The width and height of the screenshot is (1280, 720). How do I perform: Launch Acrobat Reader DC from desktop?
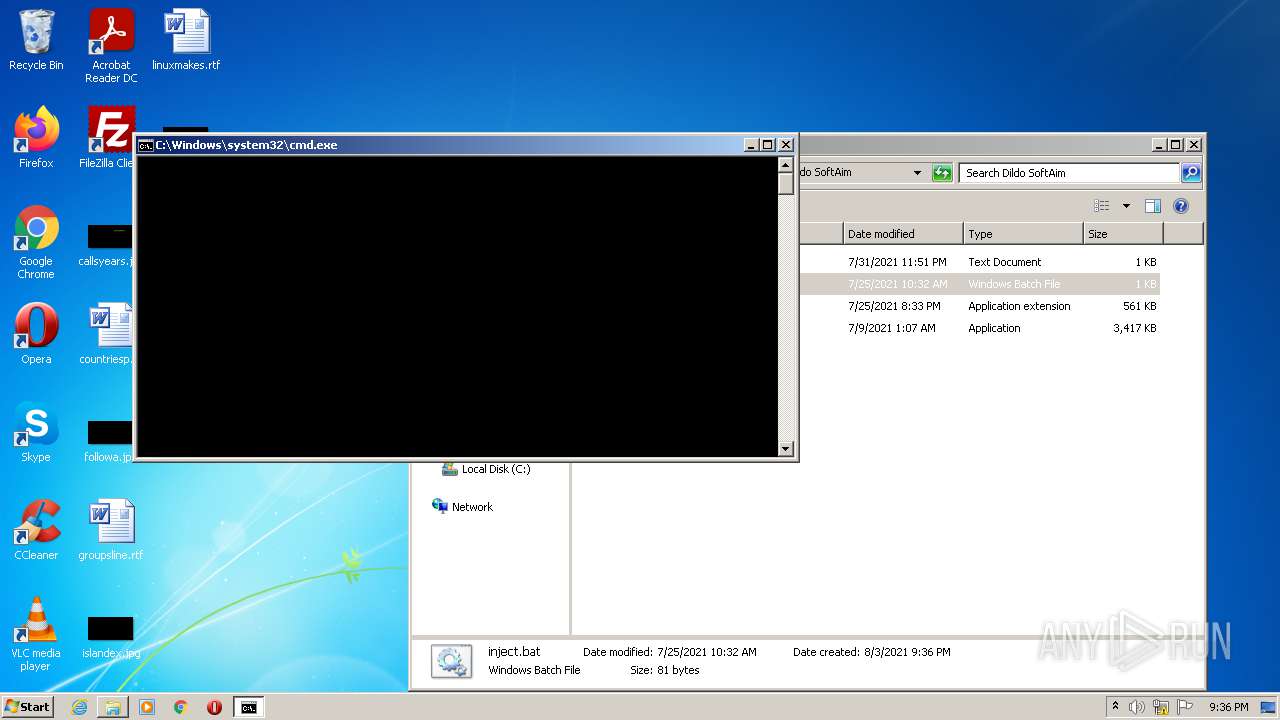pos(111,46)
